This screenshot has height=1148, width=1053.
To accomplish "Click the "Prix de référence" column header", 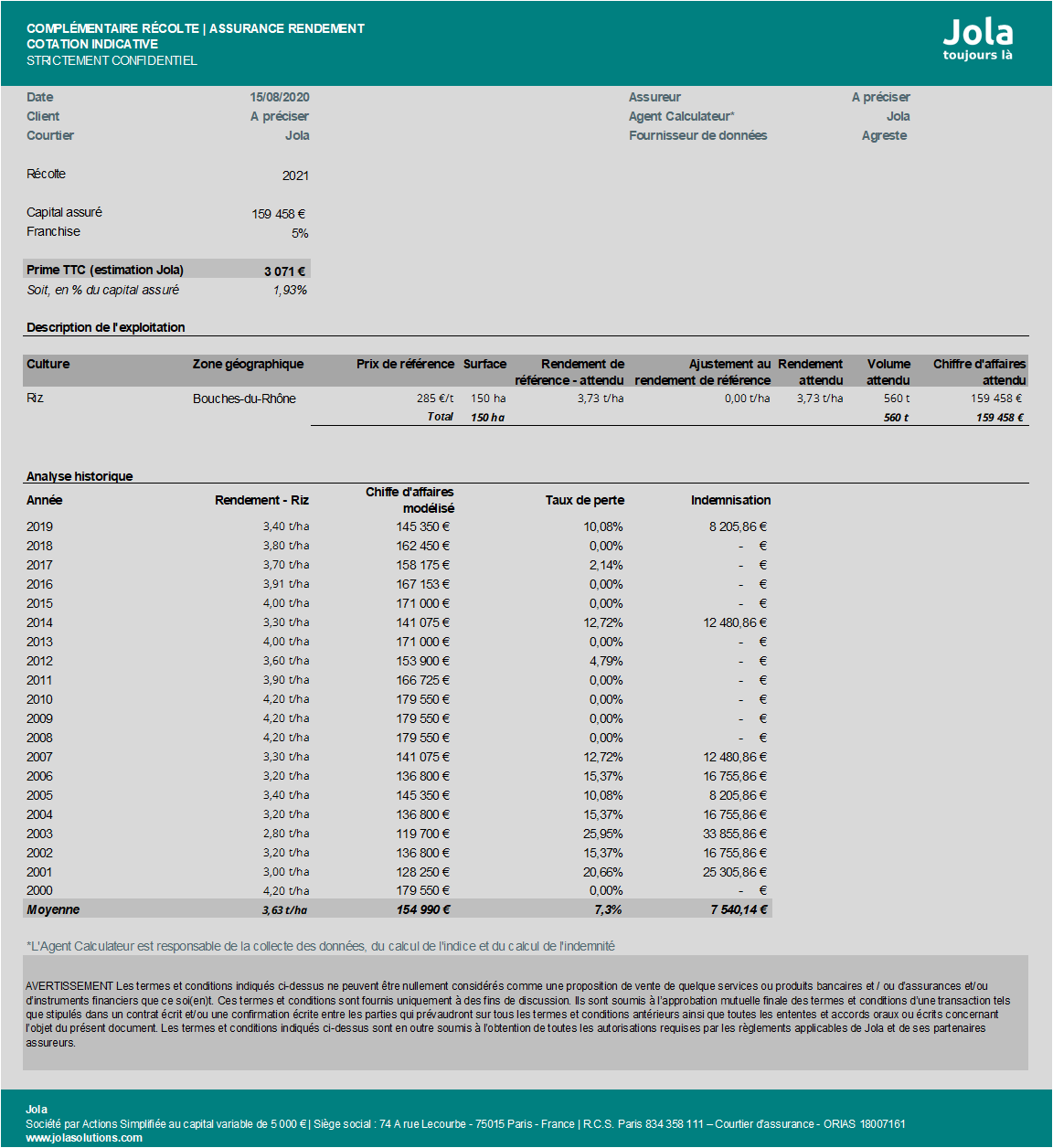I will tap(405, 364).
